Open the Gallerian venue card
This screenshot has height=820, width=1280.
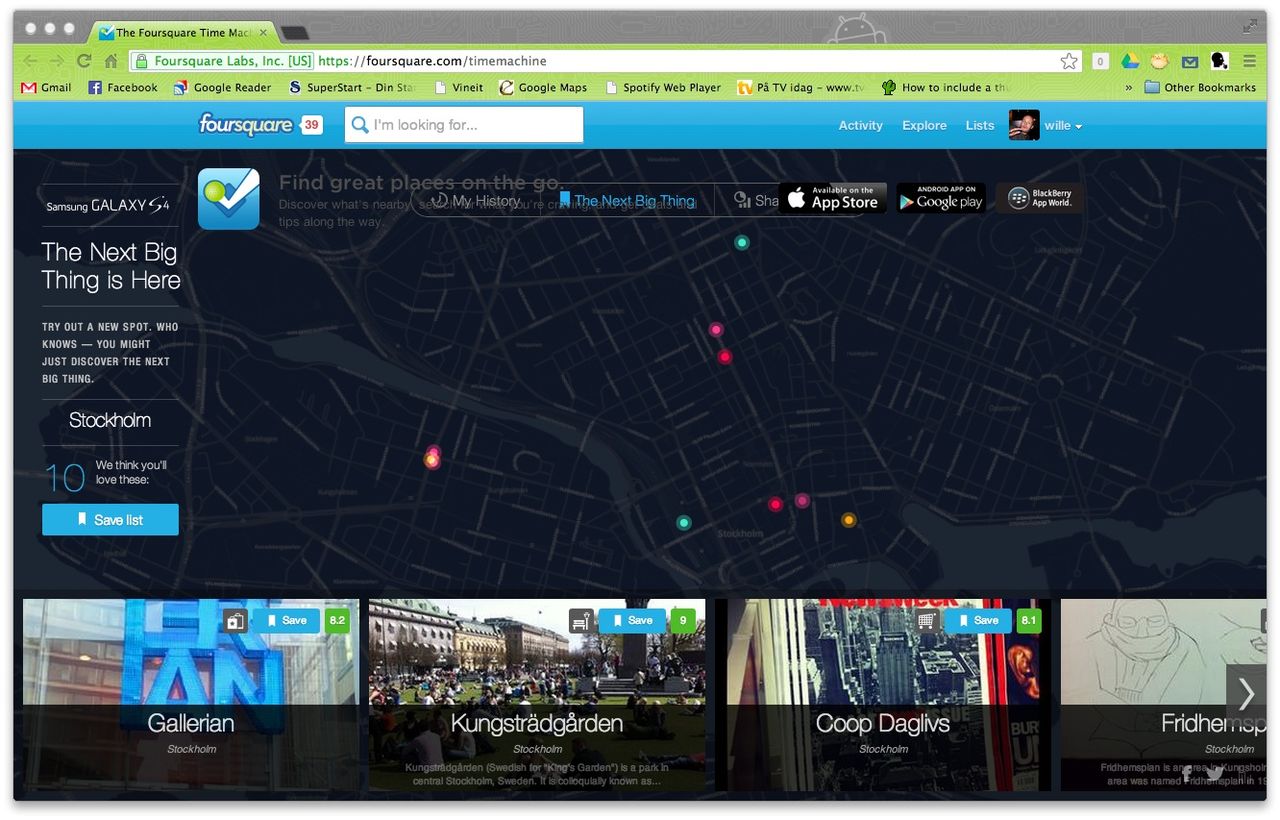tap(191, 694)
